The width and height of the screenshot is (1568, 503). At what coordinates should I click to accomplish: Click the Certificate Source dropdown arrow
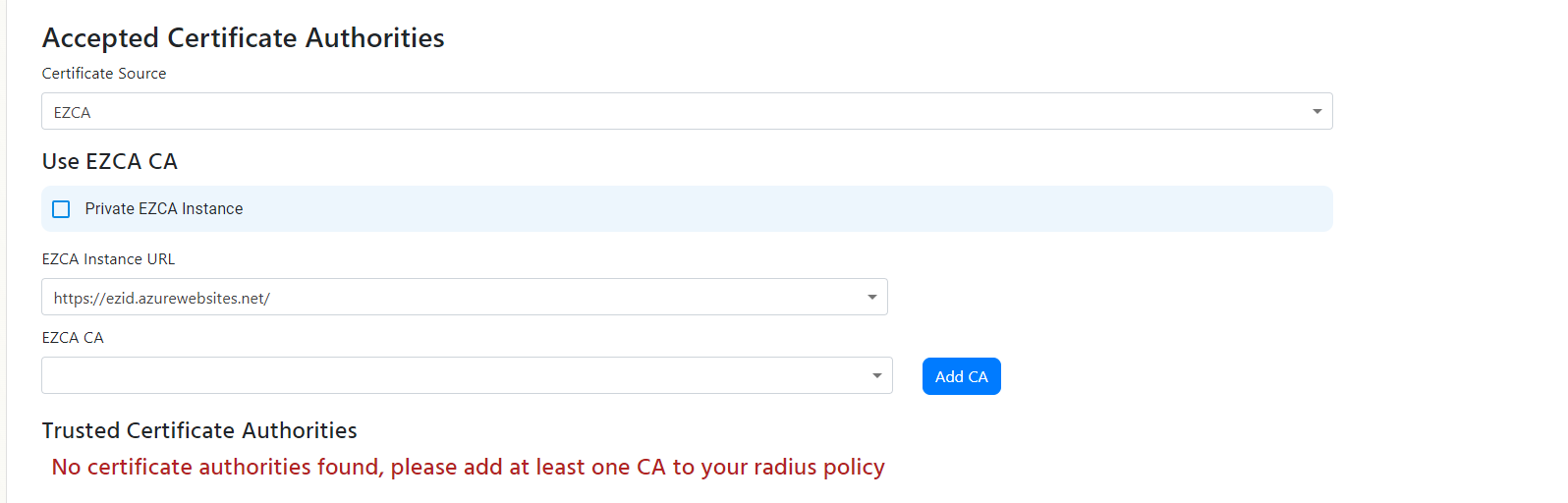click(1316, 112)
